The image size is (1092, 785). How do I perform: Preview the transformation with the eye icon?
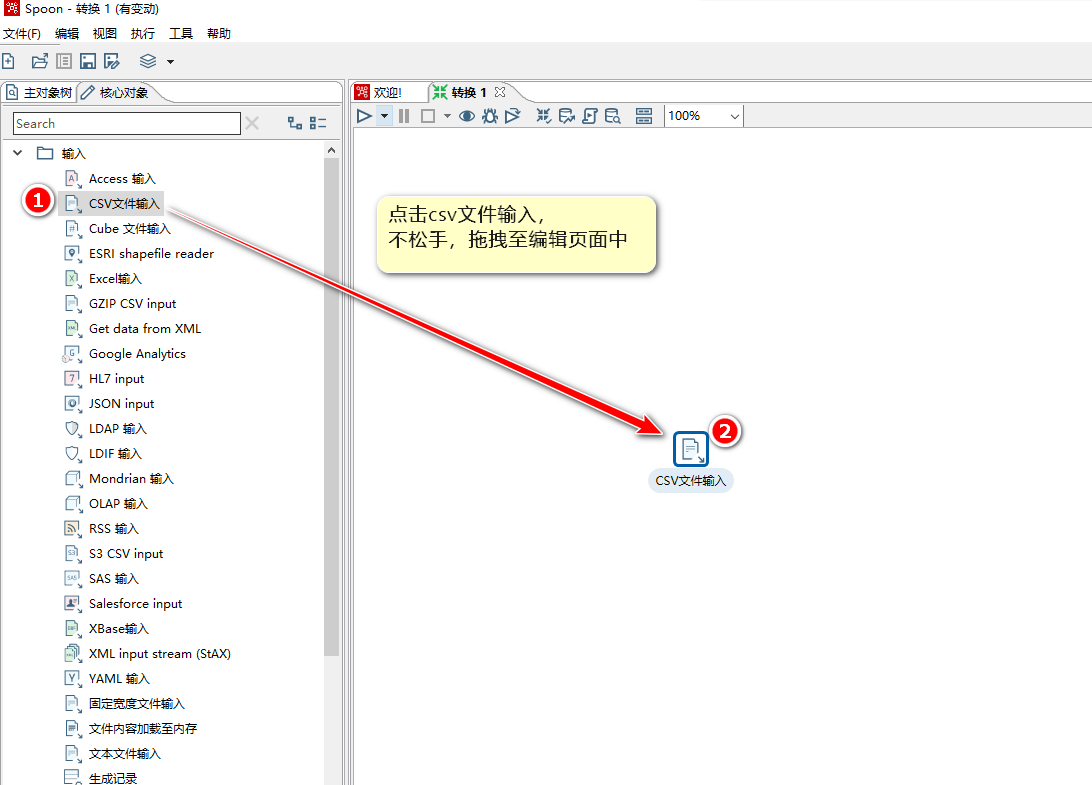(x=467, y=116)
